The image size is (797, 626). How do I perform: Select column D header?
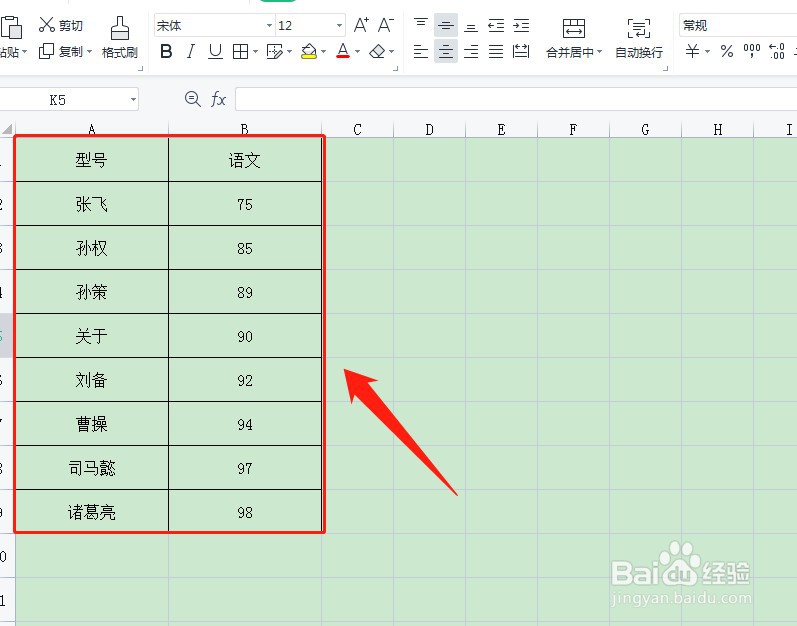pyautogui.click(x=430, y=130)
